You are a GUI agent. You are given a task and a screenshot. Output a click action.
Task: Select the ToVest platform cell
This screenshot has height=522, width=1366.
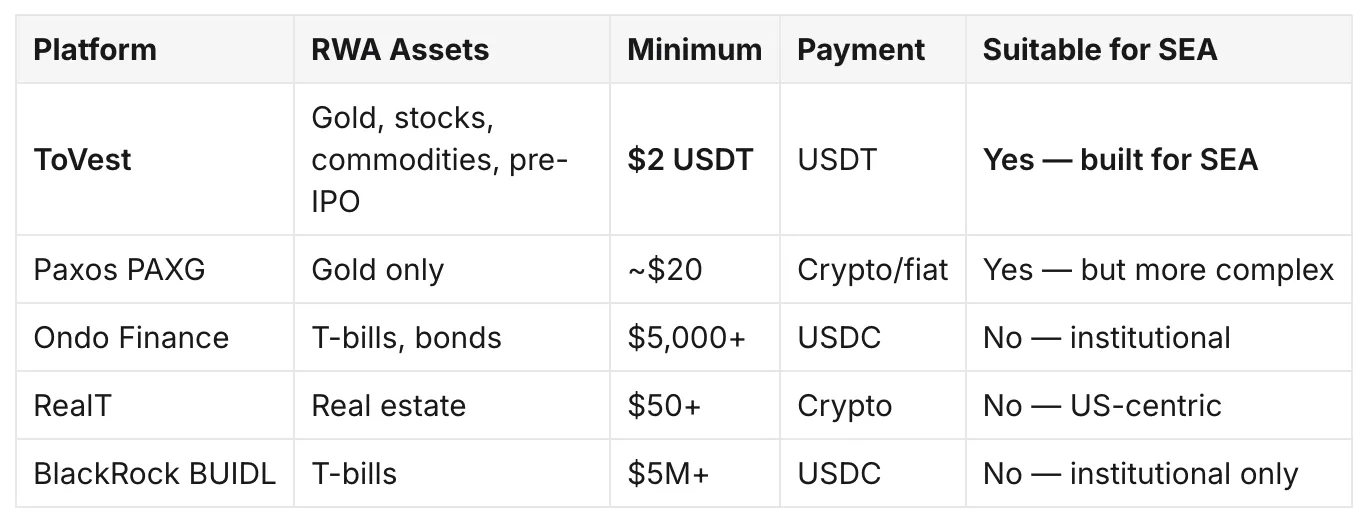tap(82, 160)
